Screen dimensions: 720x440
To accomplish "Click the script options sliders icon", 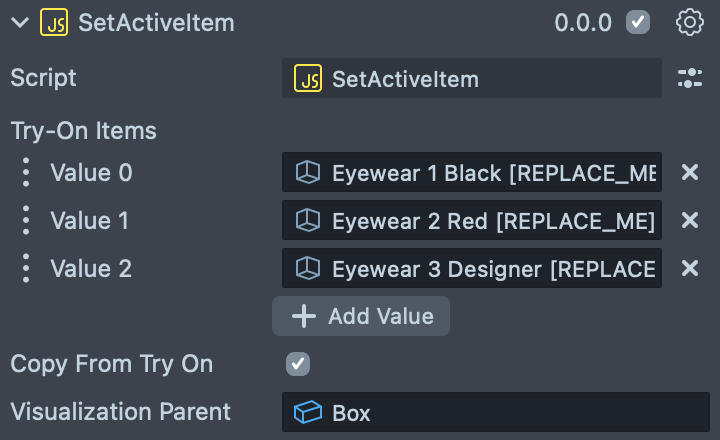I will point(690,79).
